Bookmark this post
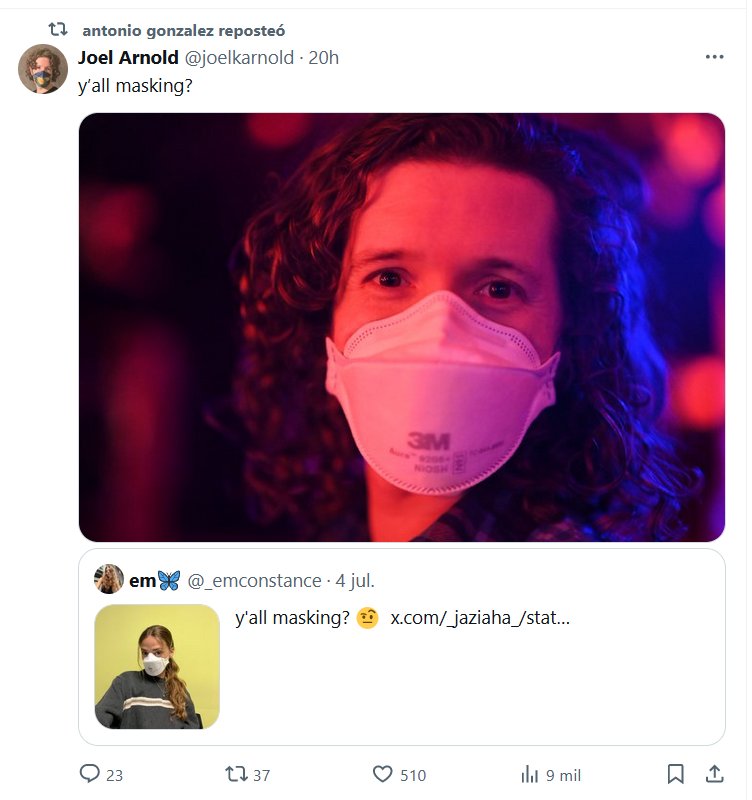The image size is (752, 800). coord(676,774)
